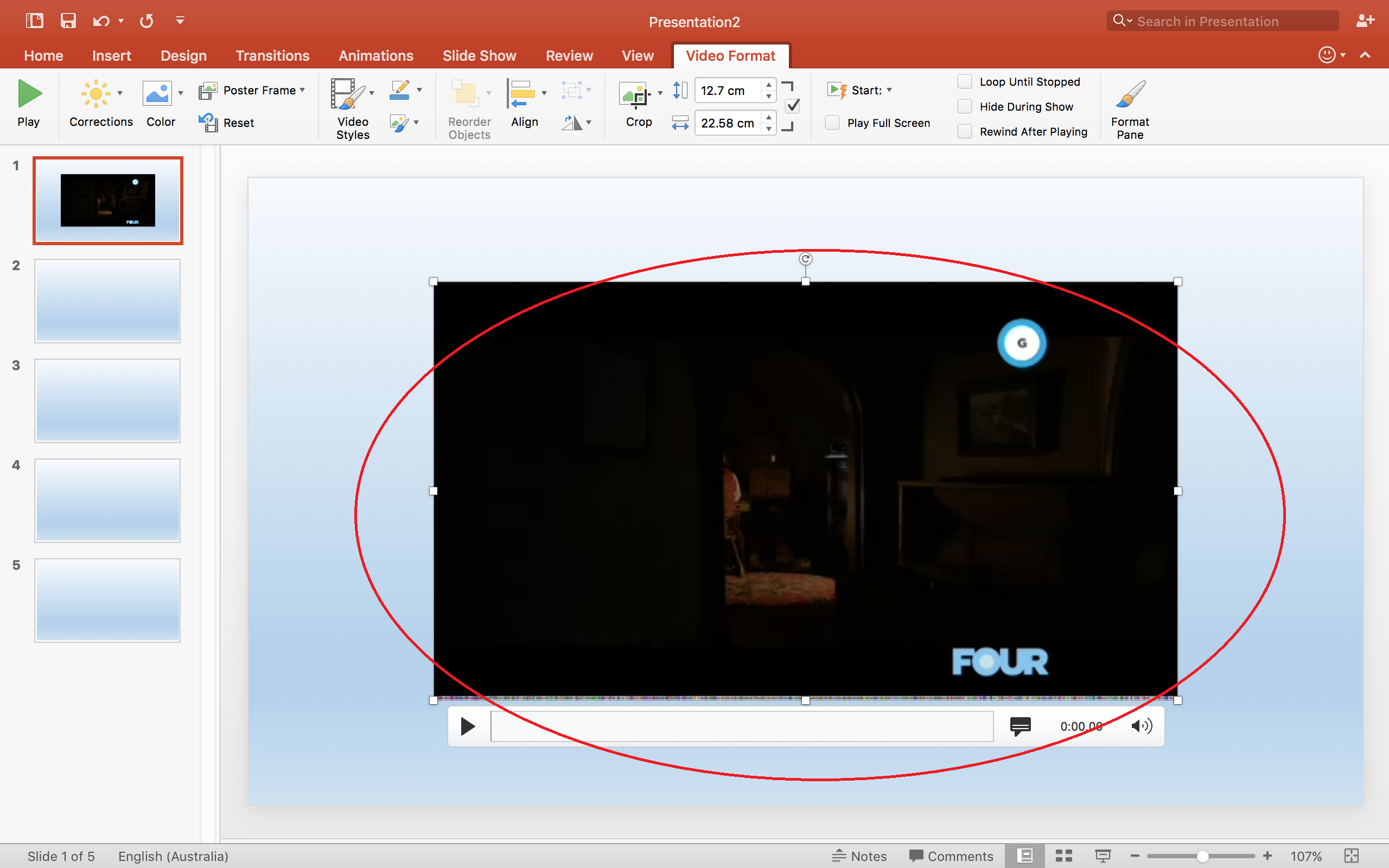This screenshot has width=1389, height=868.
Task: Open the Insert tab
Action: 111,56
